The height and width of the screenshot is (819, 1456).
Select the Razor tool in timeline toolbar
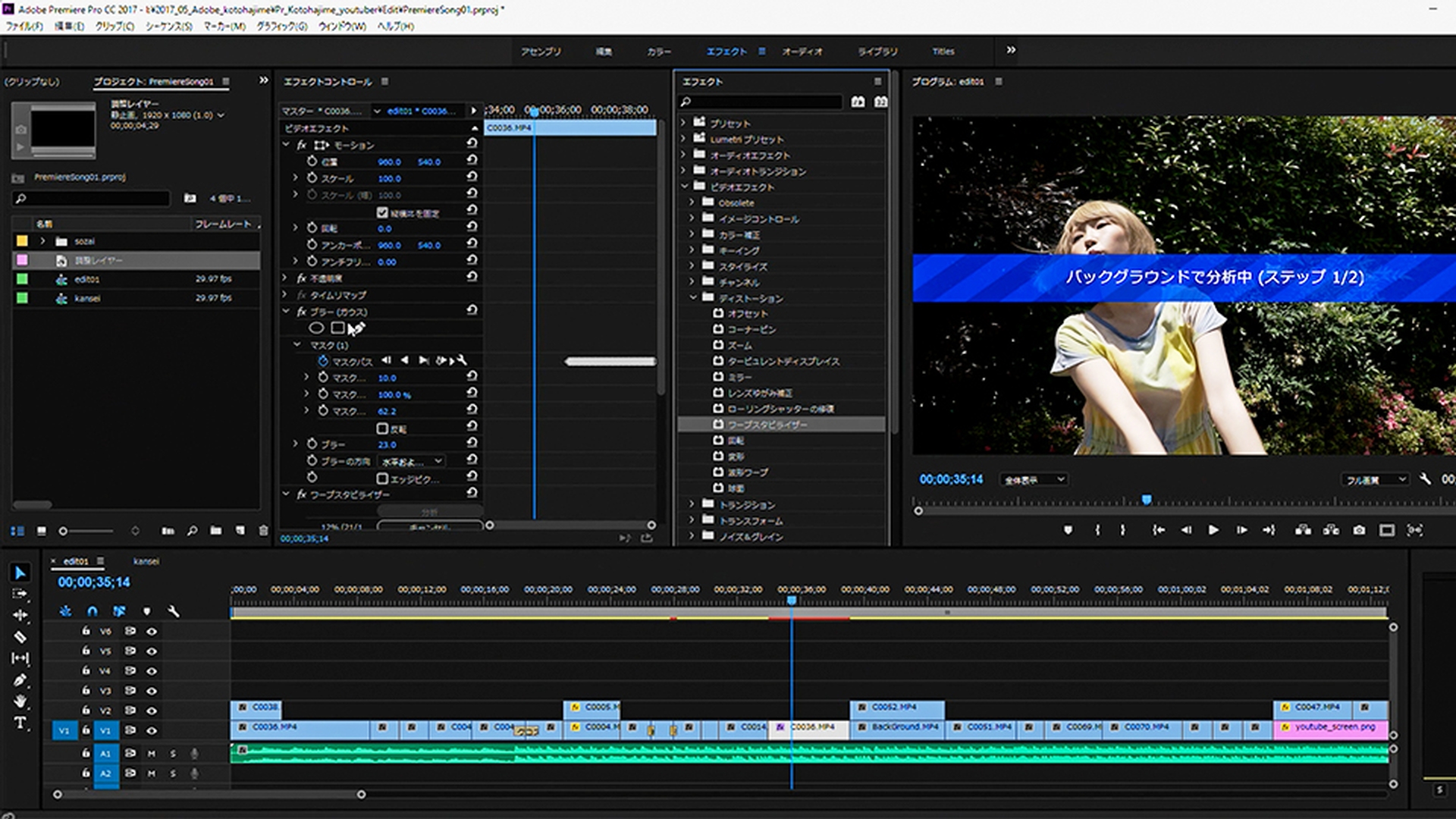point(20,637)
